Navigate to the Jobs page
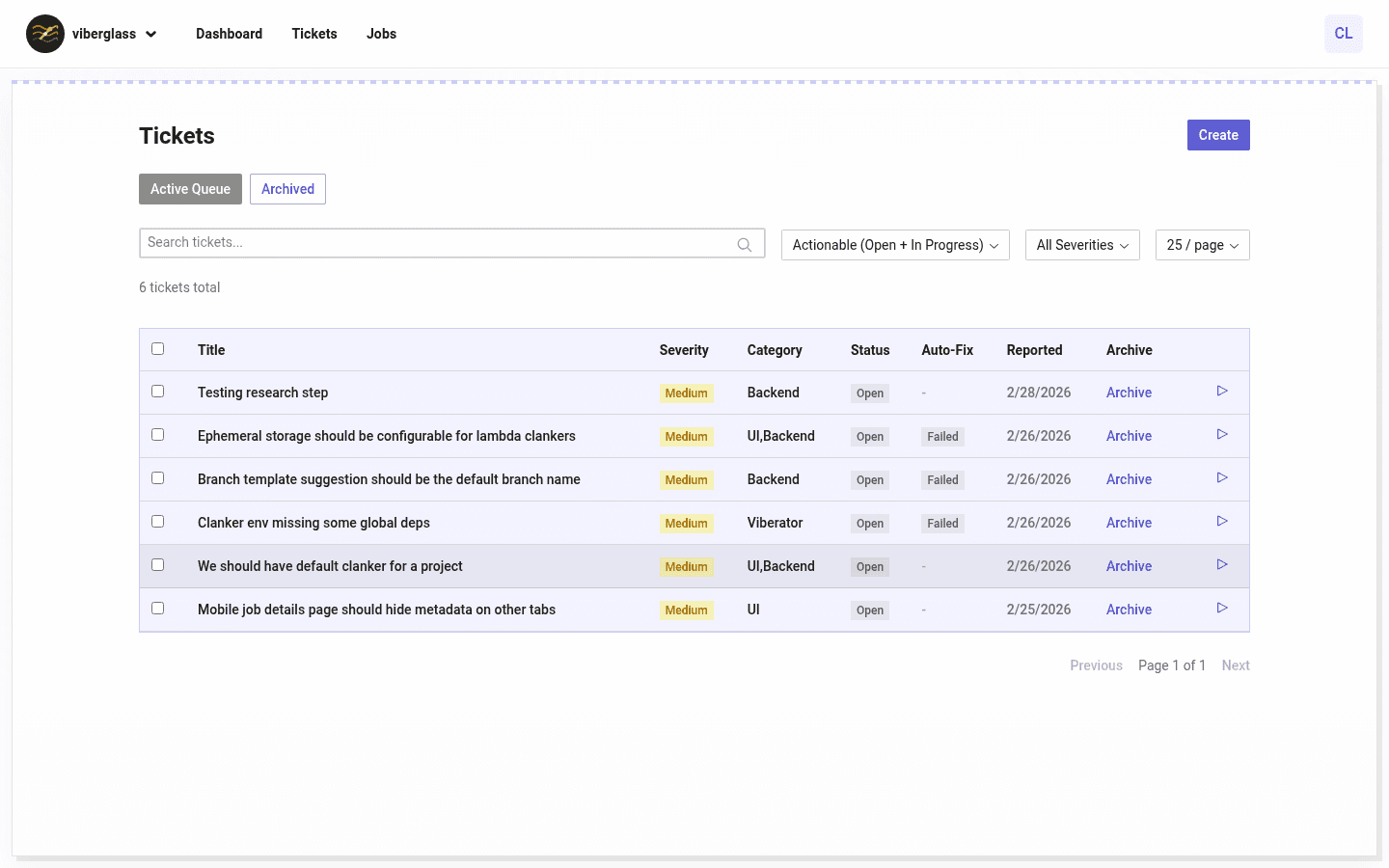1389x868 pixels. click(381, 34)
